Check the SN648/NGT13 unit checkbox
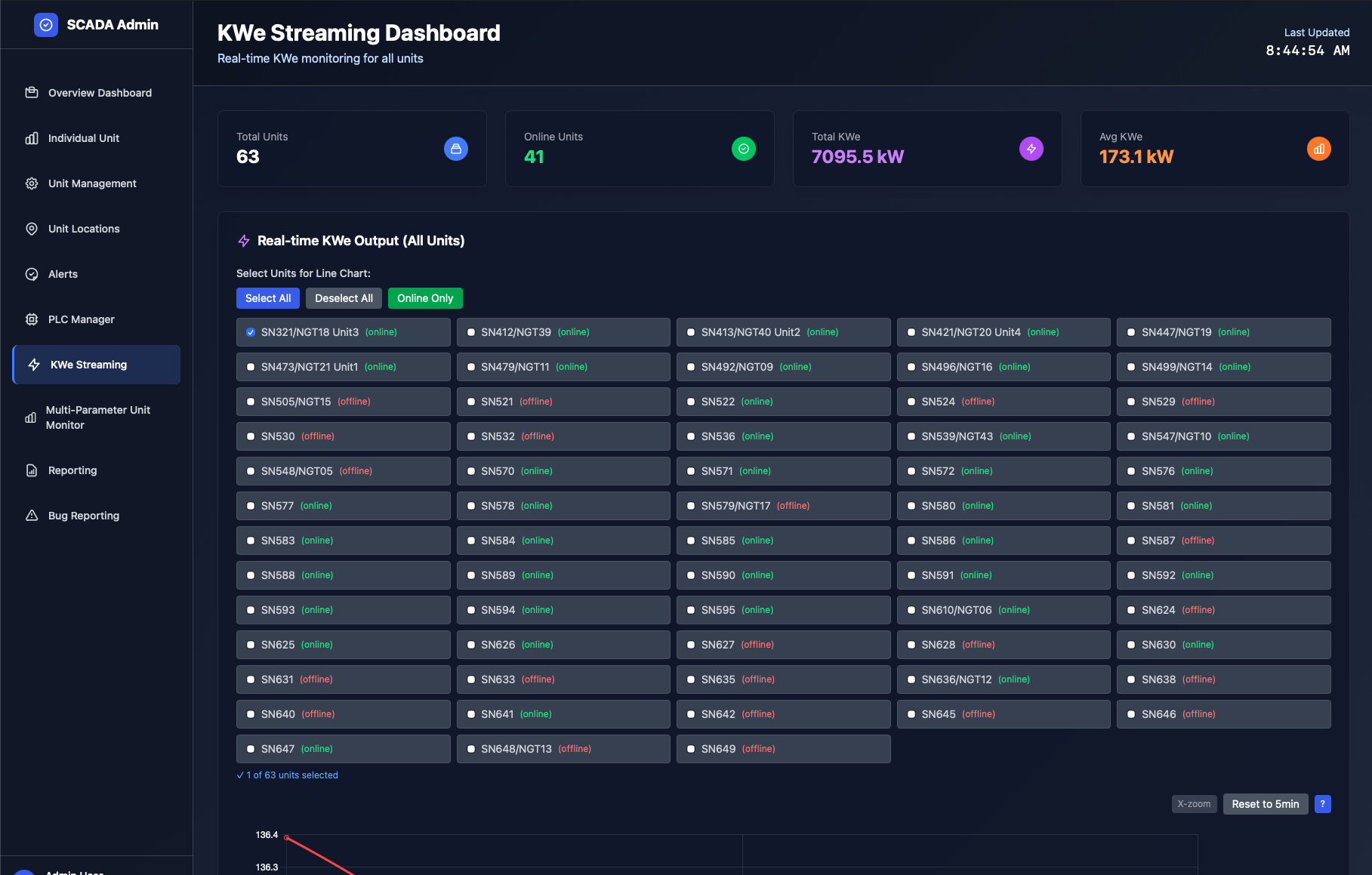This screenshot has width=1372, height=875. point(471,749)
